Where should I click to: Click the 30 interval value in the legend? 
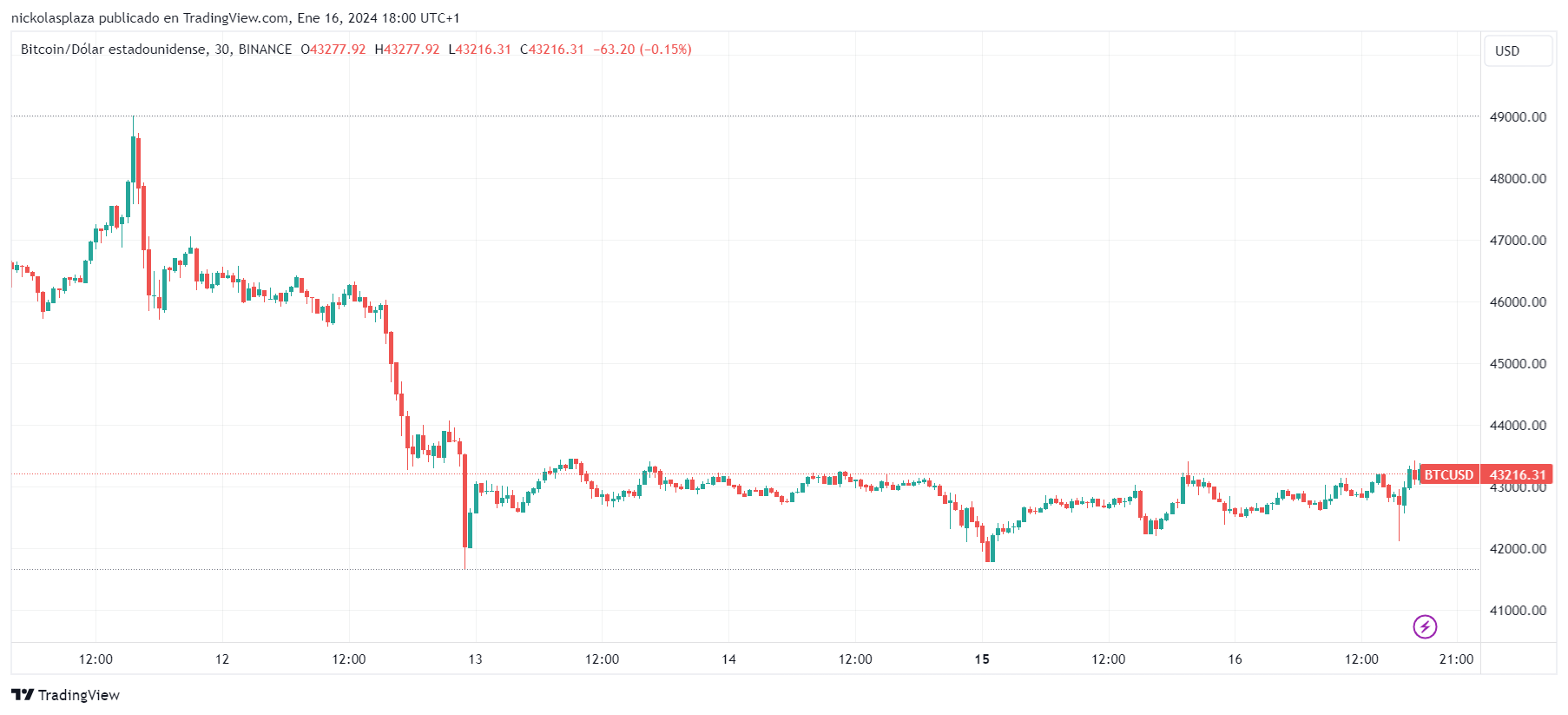pyautogui.click(x=222, y=50)
